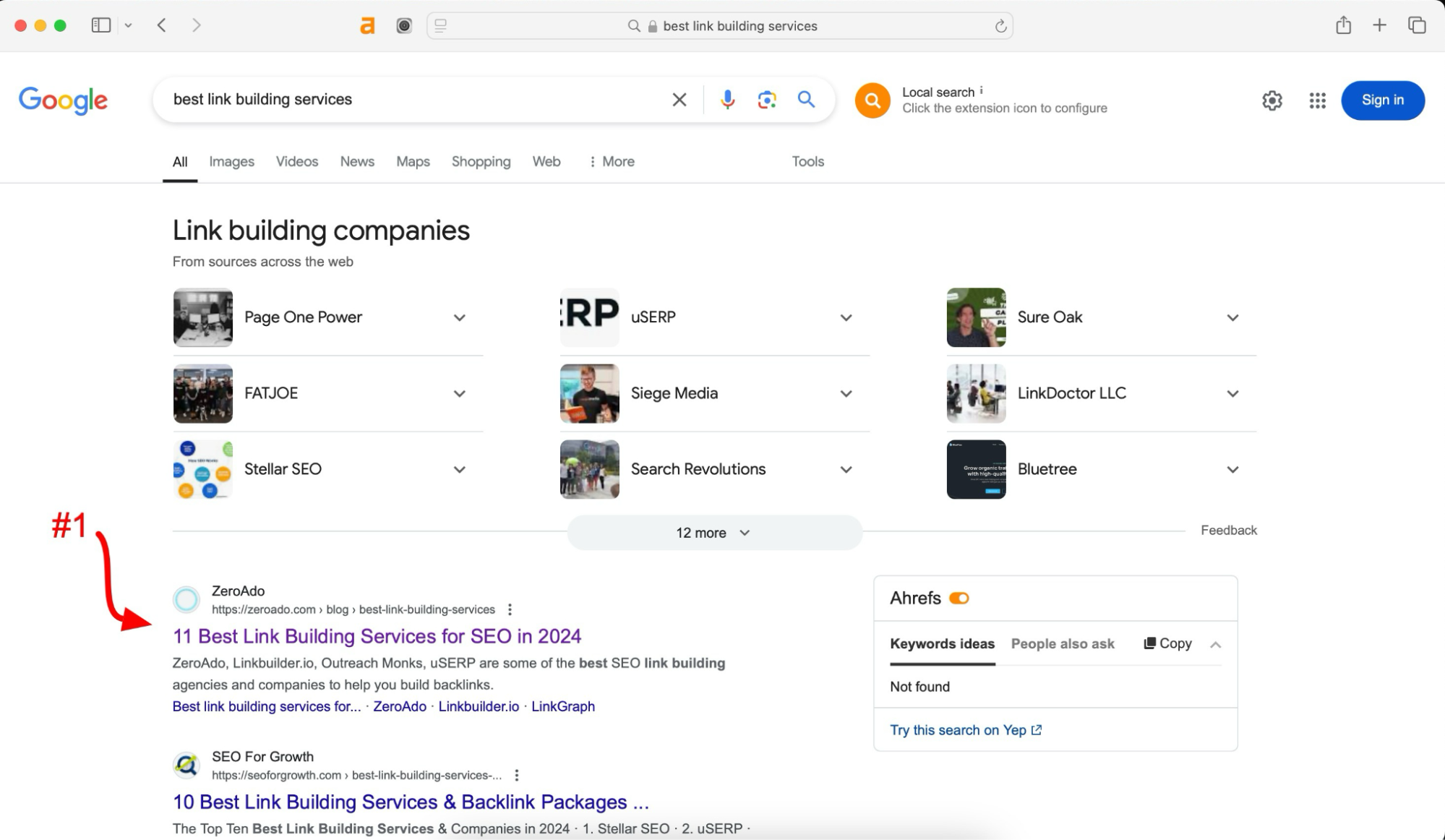Image resolution: width=1445 pixels, height=840 pixels.
Task: Collapse the Ahrefs panel with the chevron
Action: coord(1215,645)
